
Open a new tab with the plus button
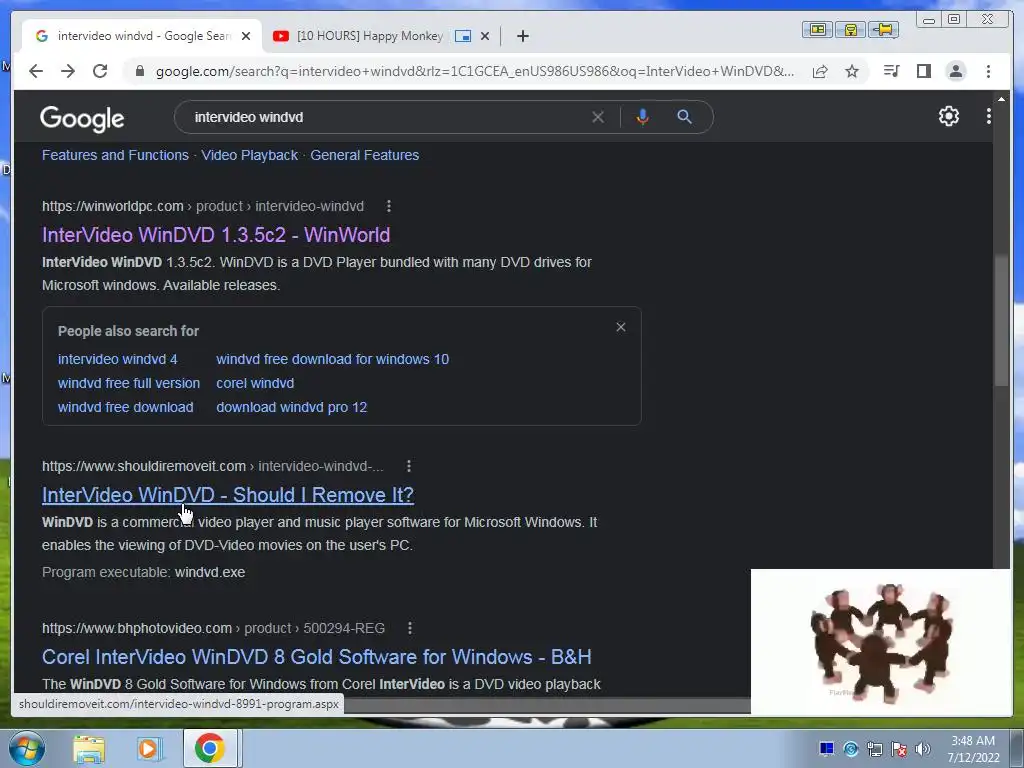[x=522, y=36]
